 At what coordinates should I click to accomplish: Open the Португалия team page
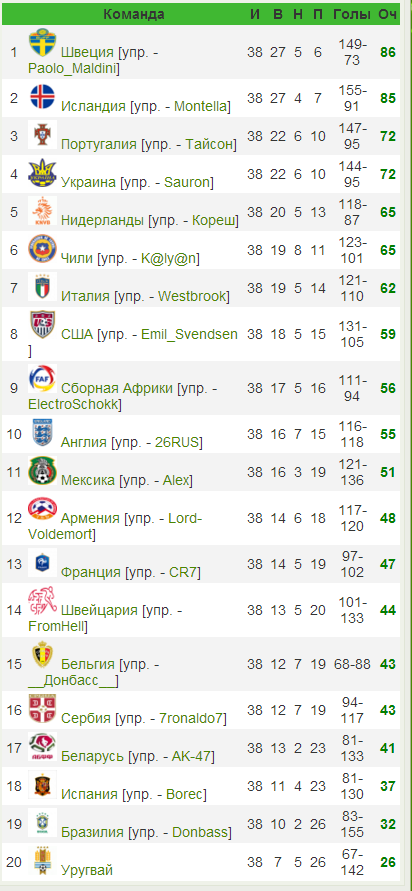(99, 144)
